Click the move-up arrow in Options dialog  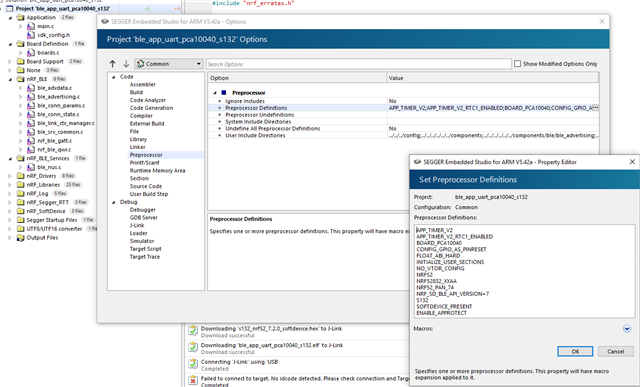[113, 64]
